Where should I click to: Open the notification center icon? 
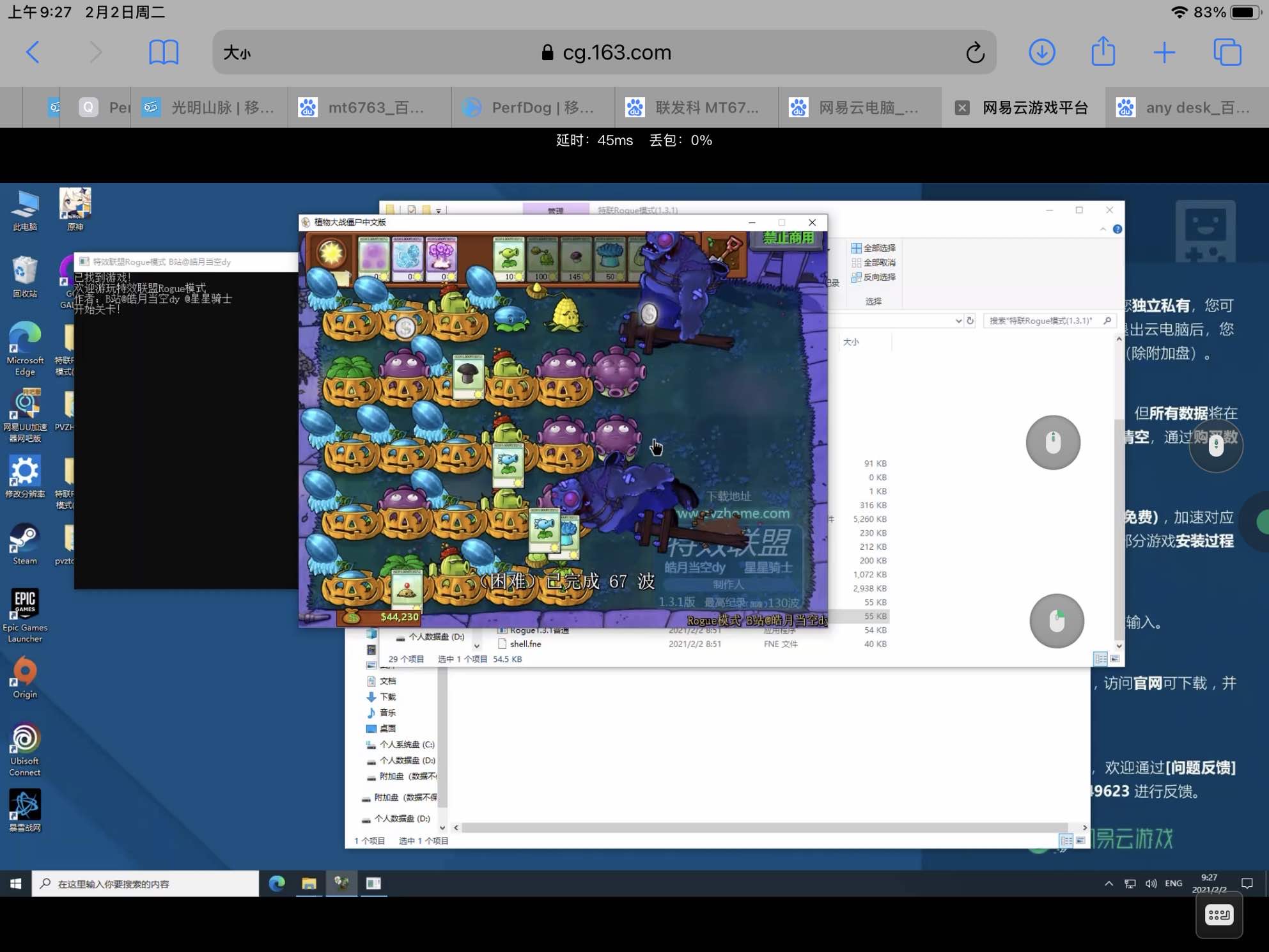click(1247, 884)
